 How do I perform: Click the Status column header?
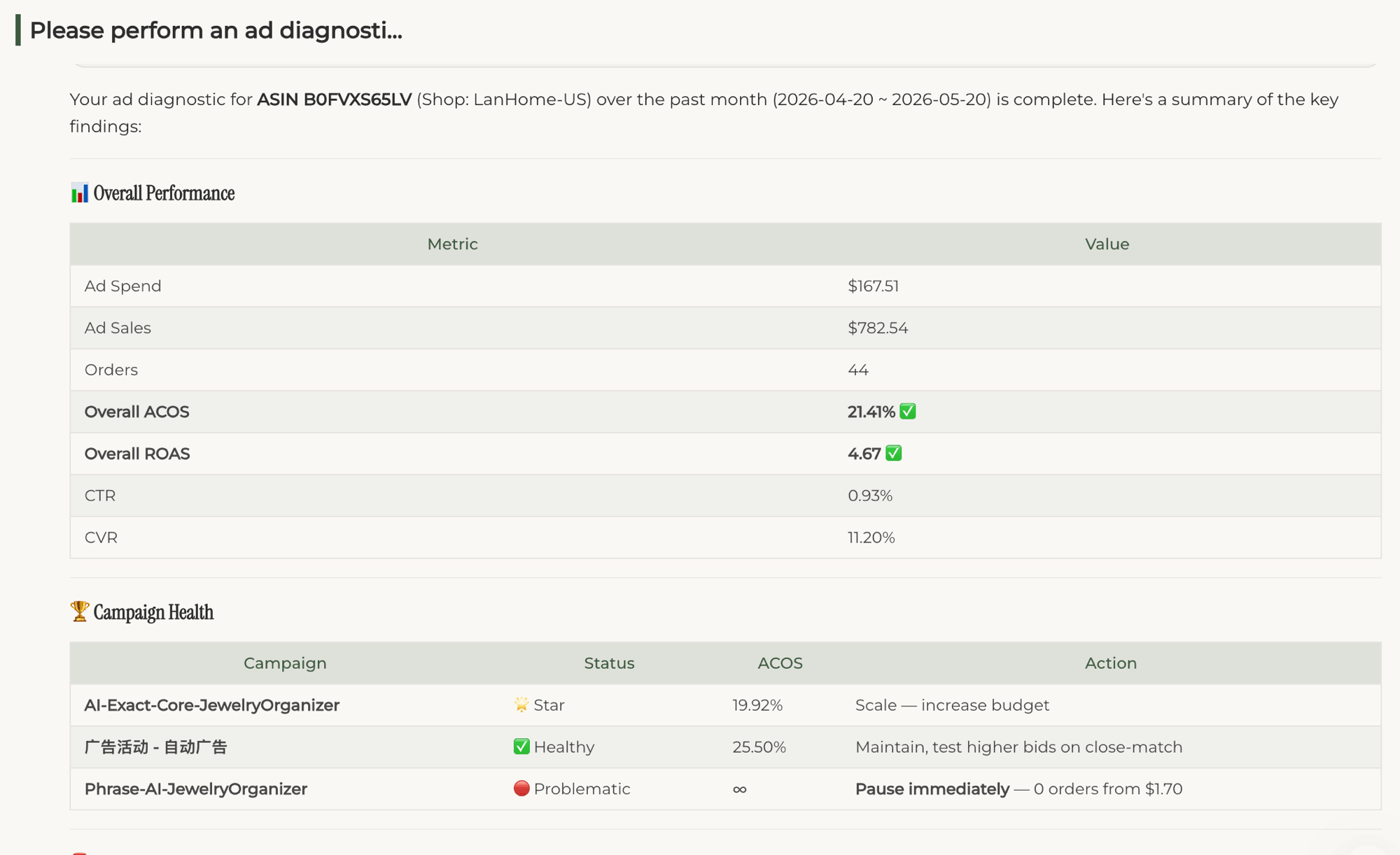(609, 663)
